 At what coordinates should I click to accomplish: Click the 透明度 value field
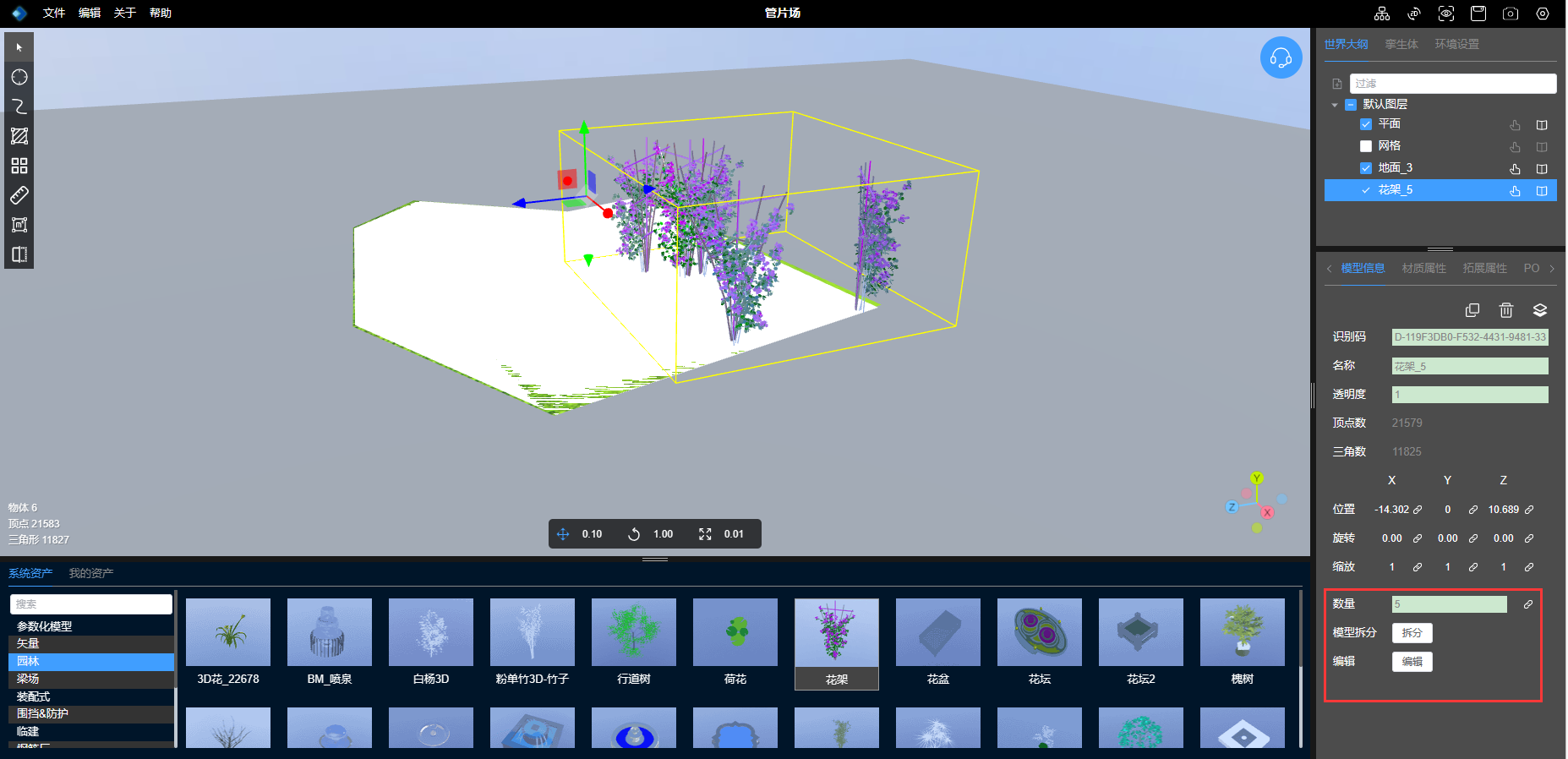coord(1470,395)
